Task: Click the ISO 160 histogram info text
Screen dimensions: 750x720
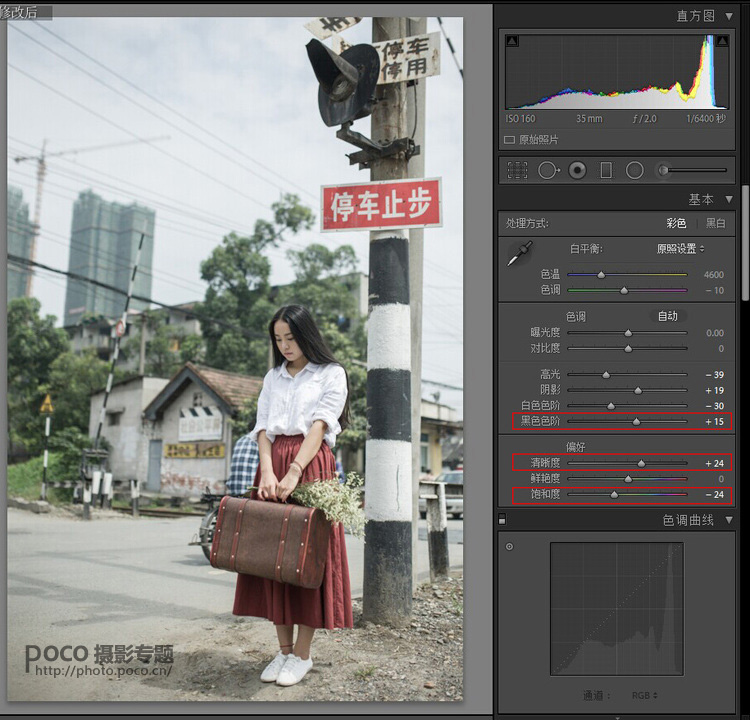Action: pos(520,119)
